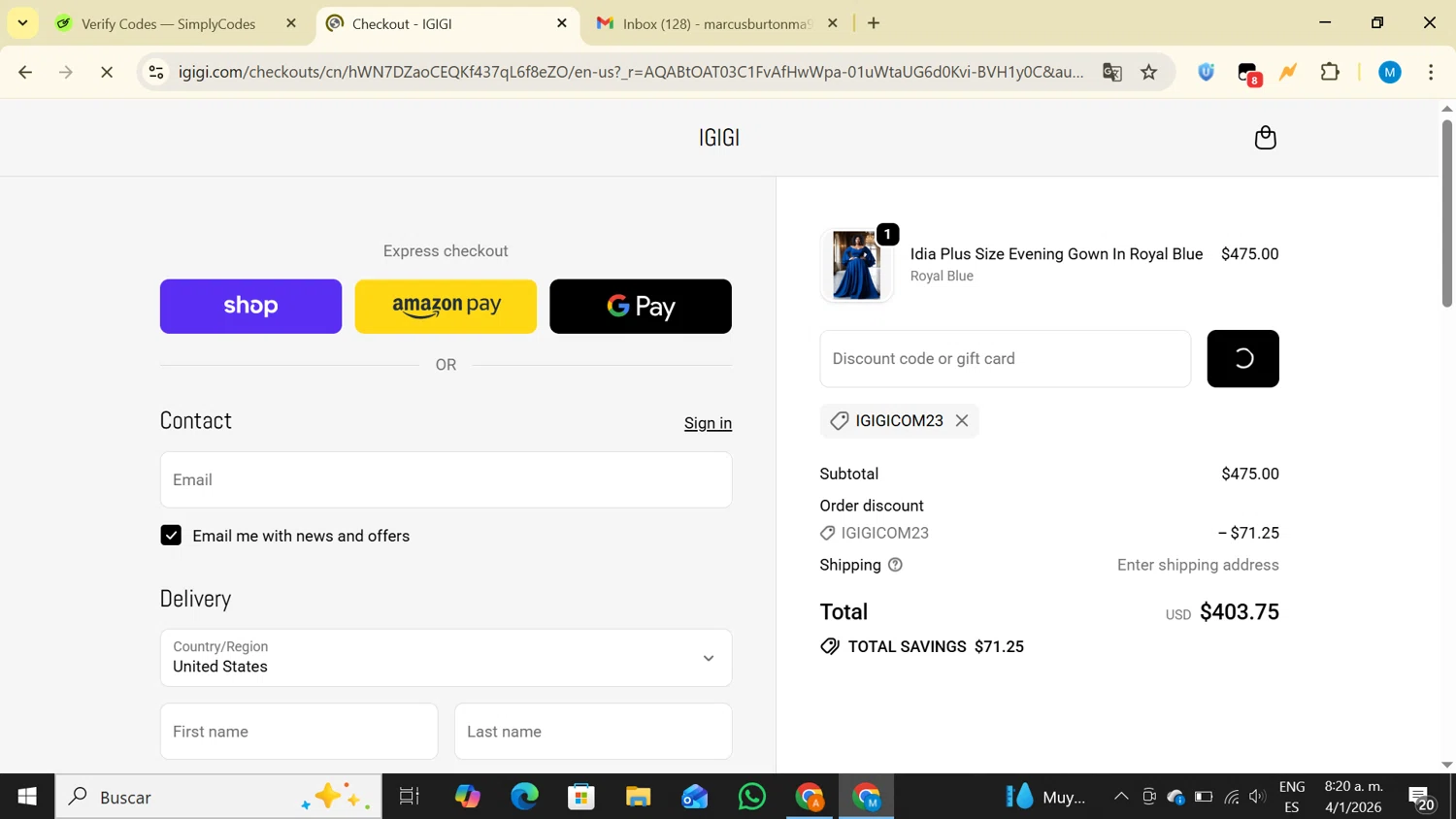The height and width of the screenshot is (819, 1456).
Task: Pay with Amazon Pay button
Action: click(x=446, y=307)
